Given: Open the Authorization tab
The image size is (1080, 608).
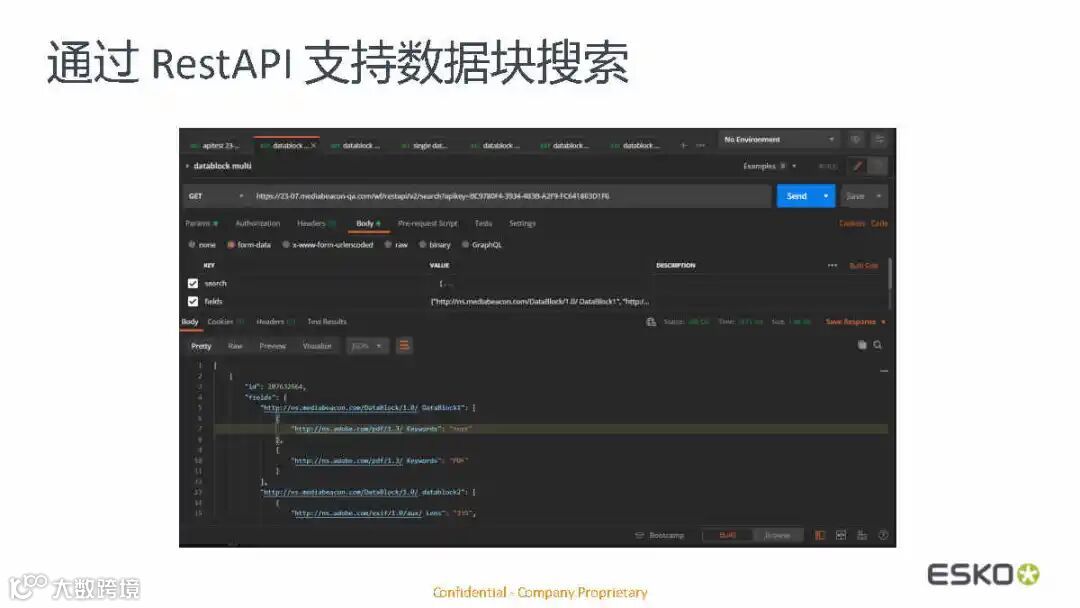Looking at the screenshot, I should tap(258, 224).
